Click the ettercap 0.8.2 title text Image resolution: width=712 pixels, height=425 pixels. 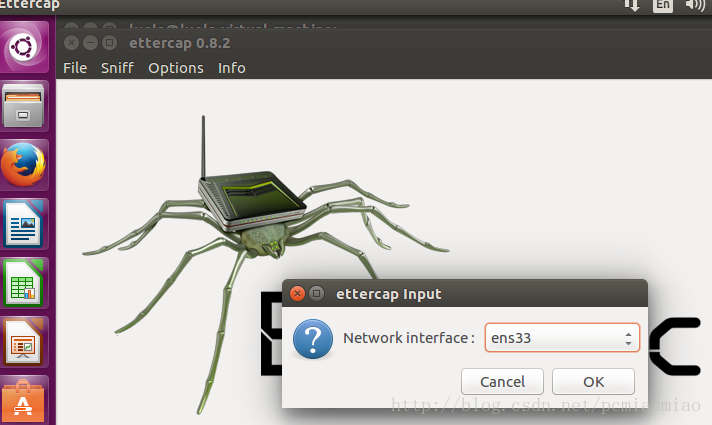(180, 43)
